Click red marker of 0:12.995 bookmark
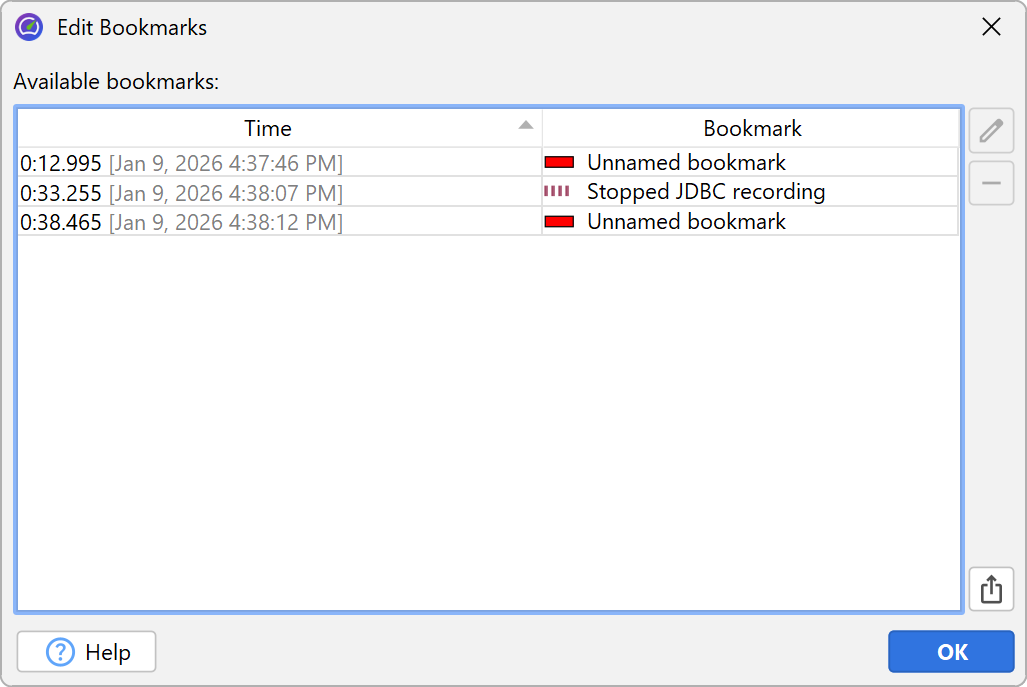Image resolution: width=1027 pixels, height=687 pixels. point(559,162)
